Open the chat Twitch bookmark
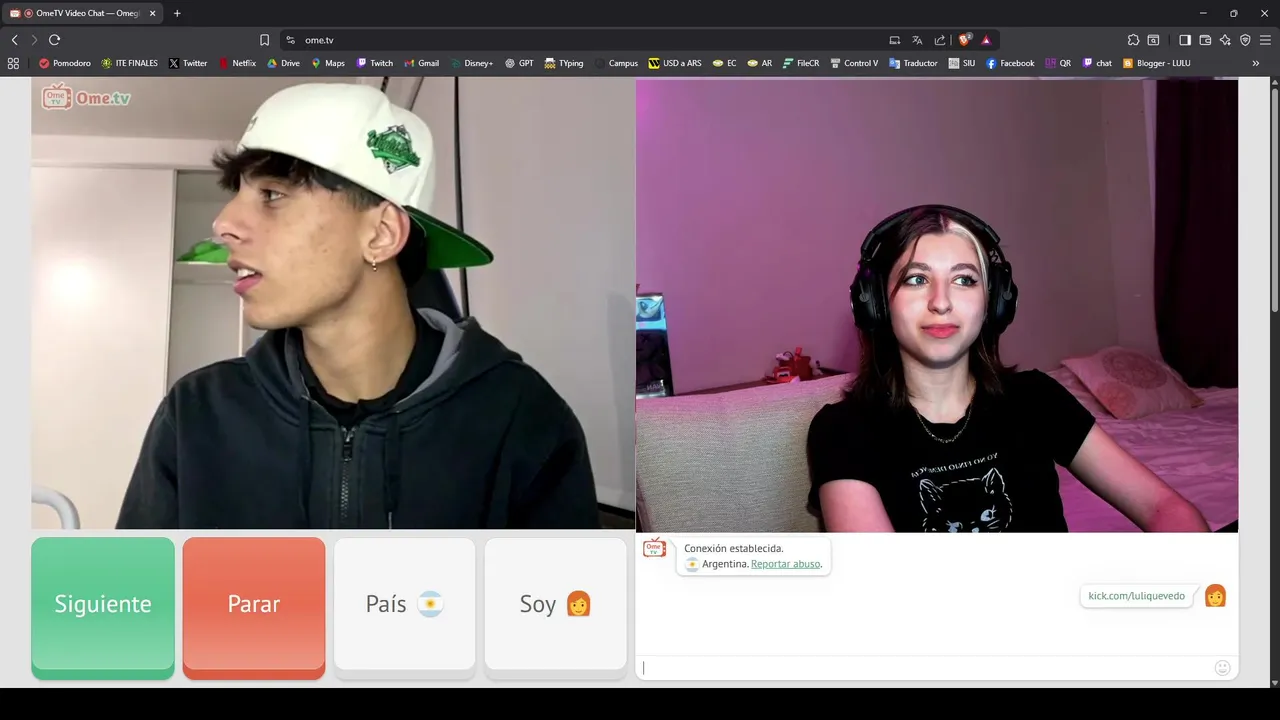The width and height of the screenshot is (1280, 720). tap(1097, 63)
